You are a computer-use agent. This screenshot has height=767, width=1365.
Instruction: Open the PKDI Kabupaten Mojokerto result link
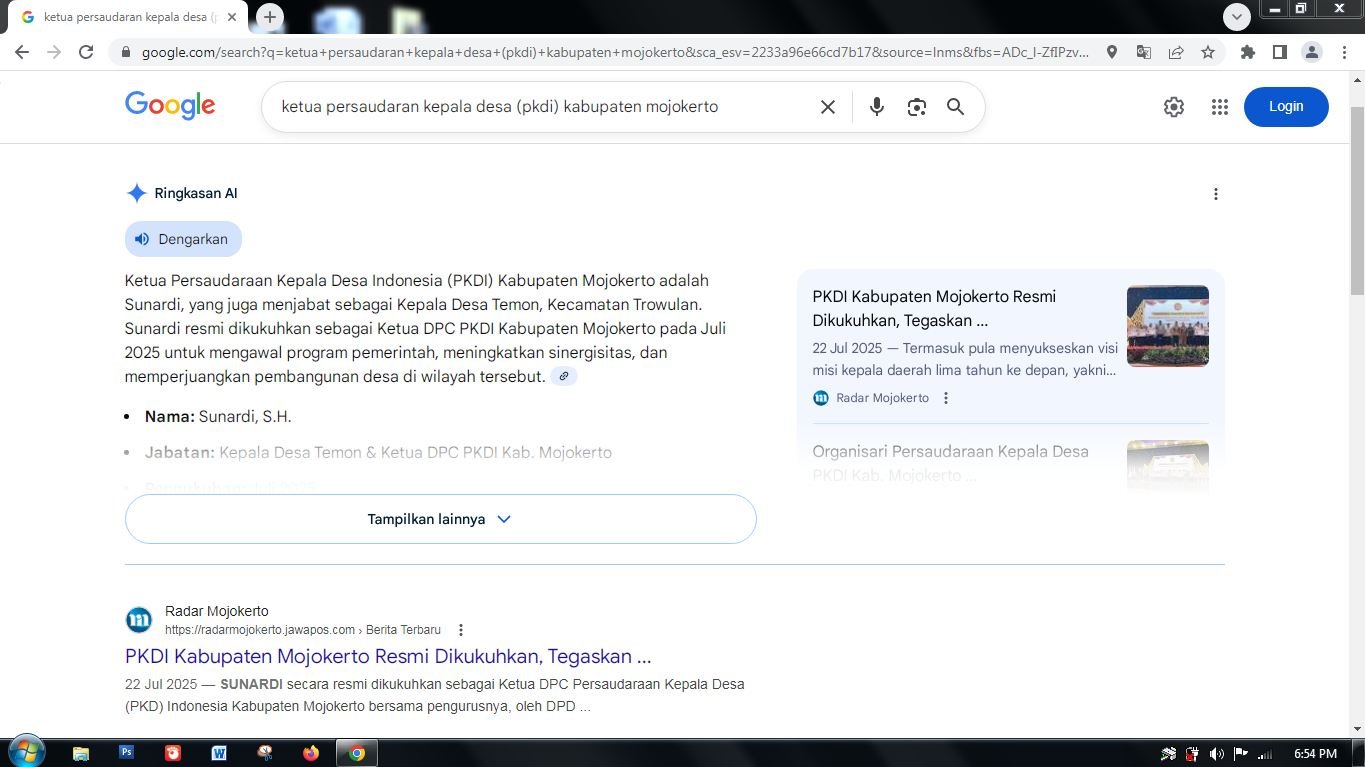388,656
